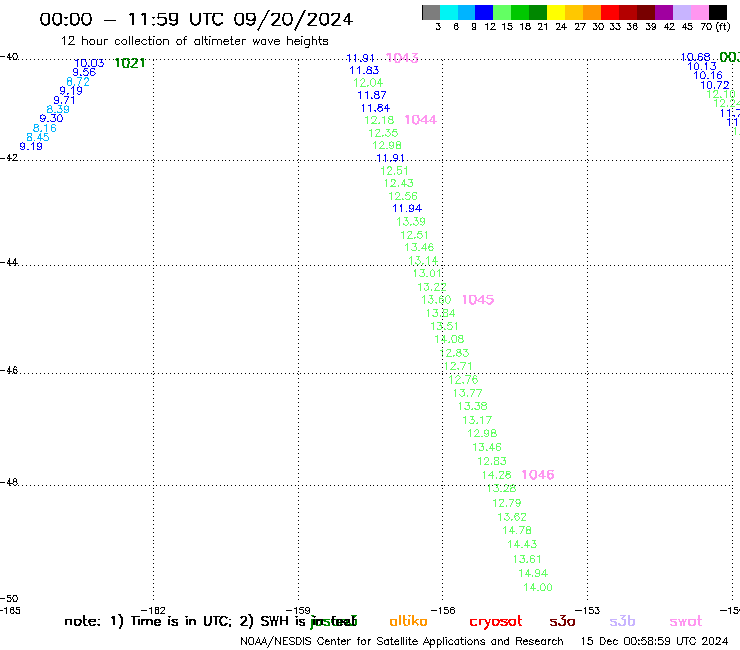Image resolution: width=740 pixels, height=650 pixels.
Task: Click the wave height value 14.00
Action: click(538, 588)
